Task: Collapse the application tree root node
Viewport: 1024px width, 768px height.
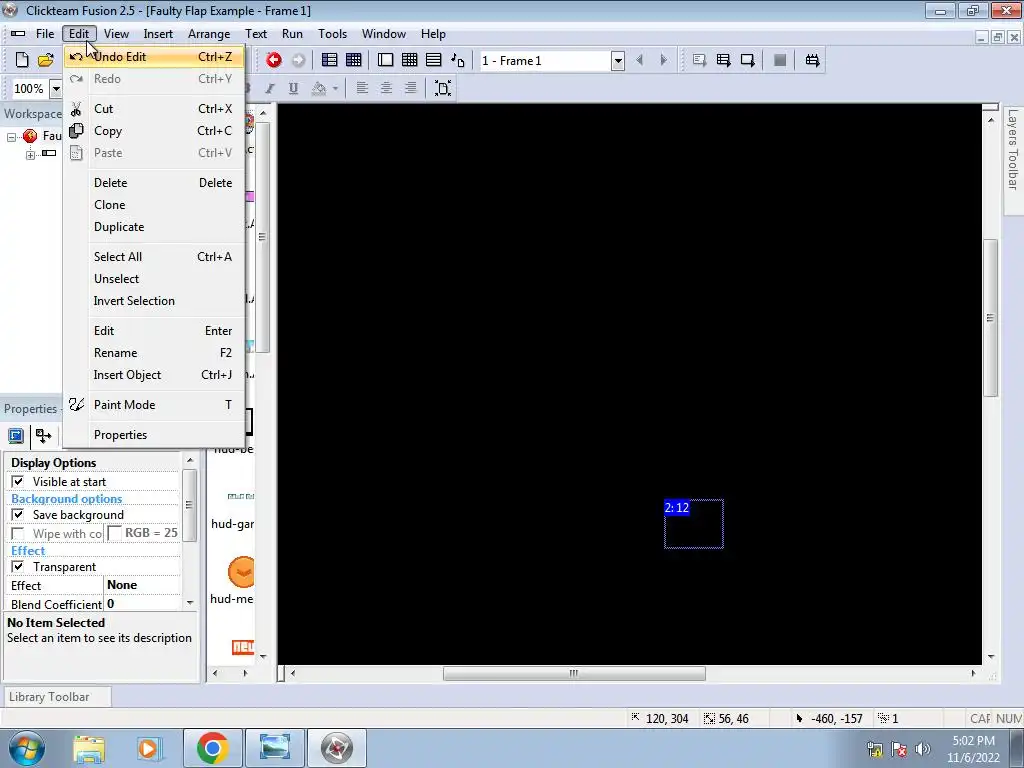Action: click(x=11, y=136)
